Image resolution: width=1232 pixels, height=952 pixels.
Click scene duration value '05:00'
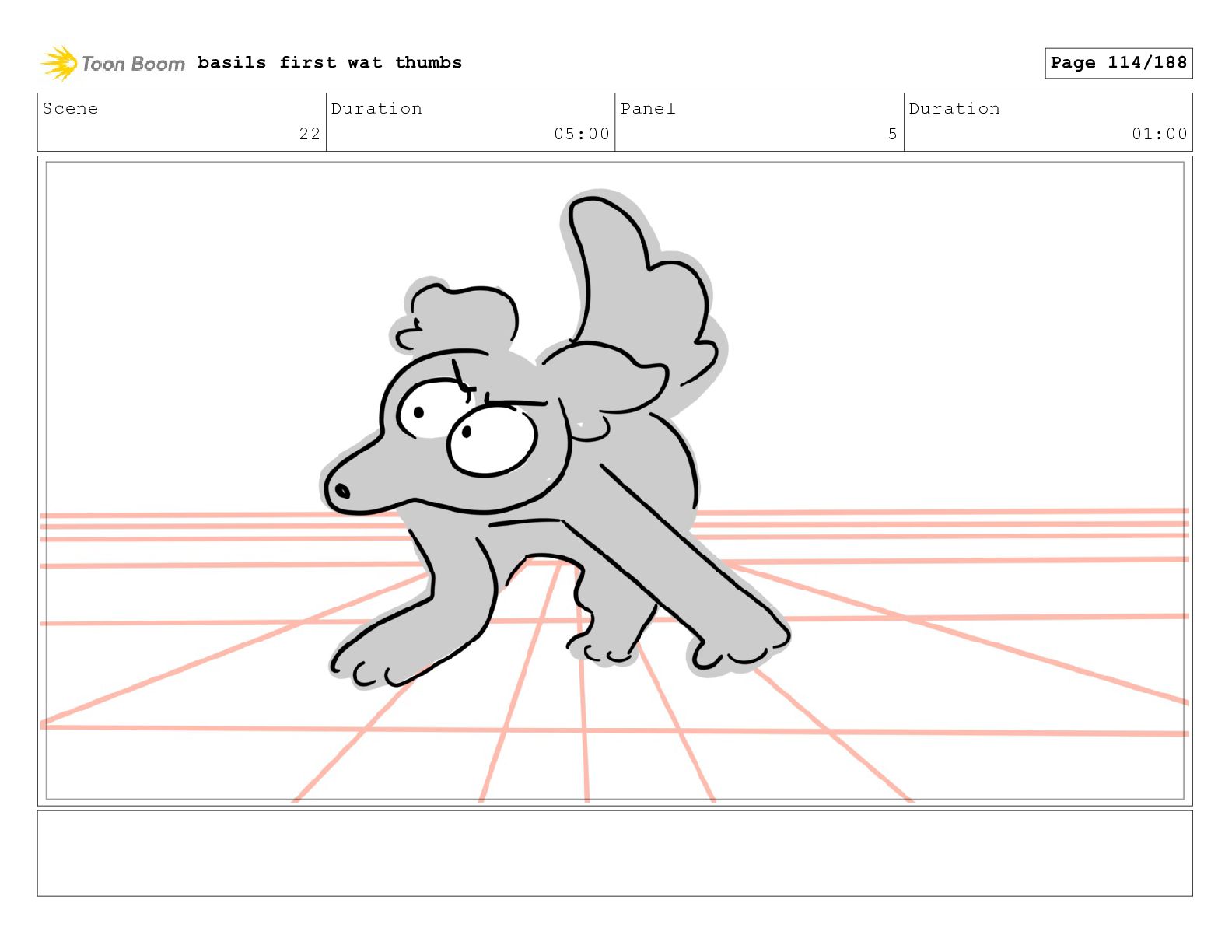click(x=582, y=134)
